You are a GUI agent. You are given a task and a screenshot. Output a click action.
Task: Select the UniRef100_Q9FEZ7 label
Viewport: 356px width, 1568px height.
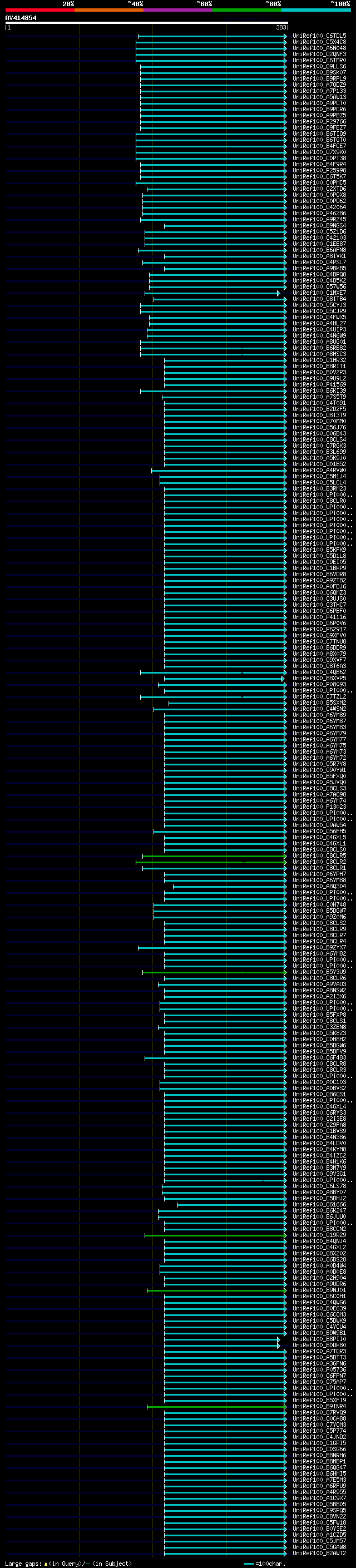click(319, 128)
